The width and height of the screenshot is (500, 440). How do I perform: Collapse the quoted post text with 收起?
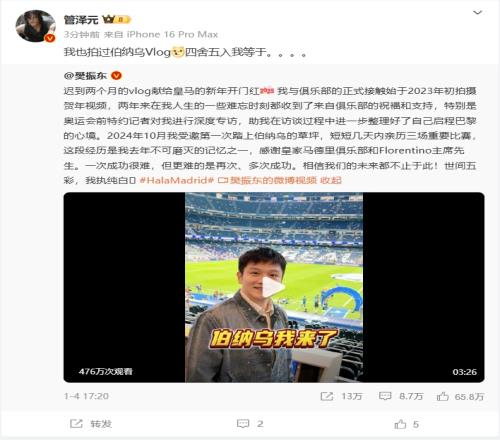tap(331, 180)
